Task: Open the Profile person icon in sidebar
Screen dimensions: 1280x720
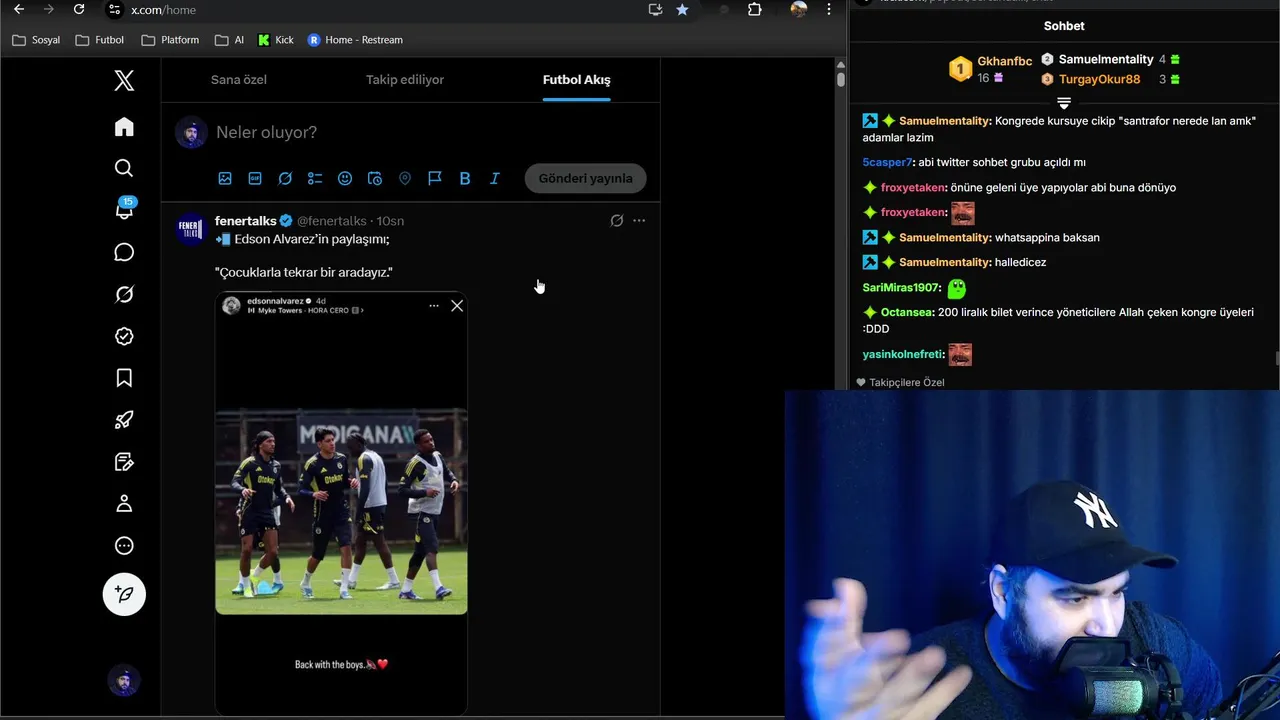Action: (x=124, y=504)
